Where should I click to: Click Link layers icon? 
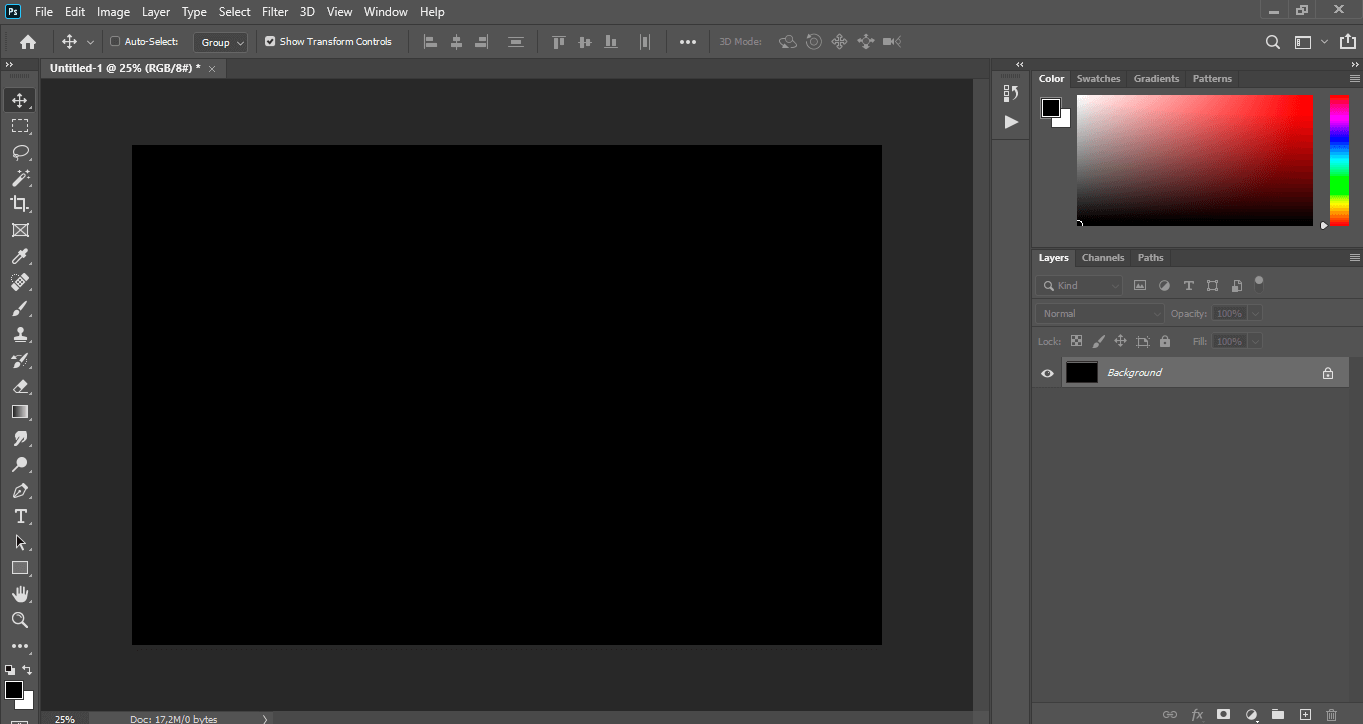coord(1169,714)
